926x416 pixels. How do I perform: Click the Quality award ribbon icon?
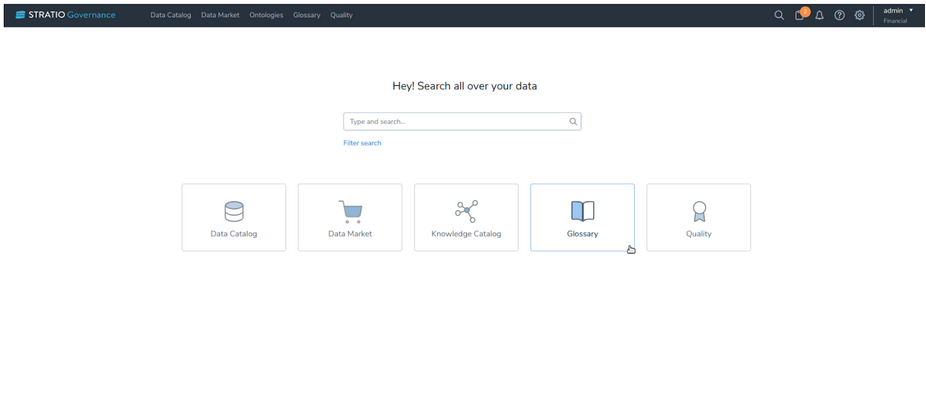[699, 211]
